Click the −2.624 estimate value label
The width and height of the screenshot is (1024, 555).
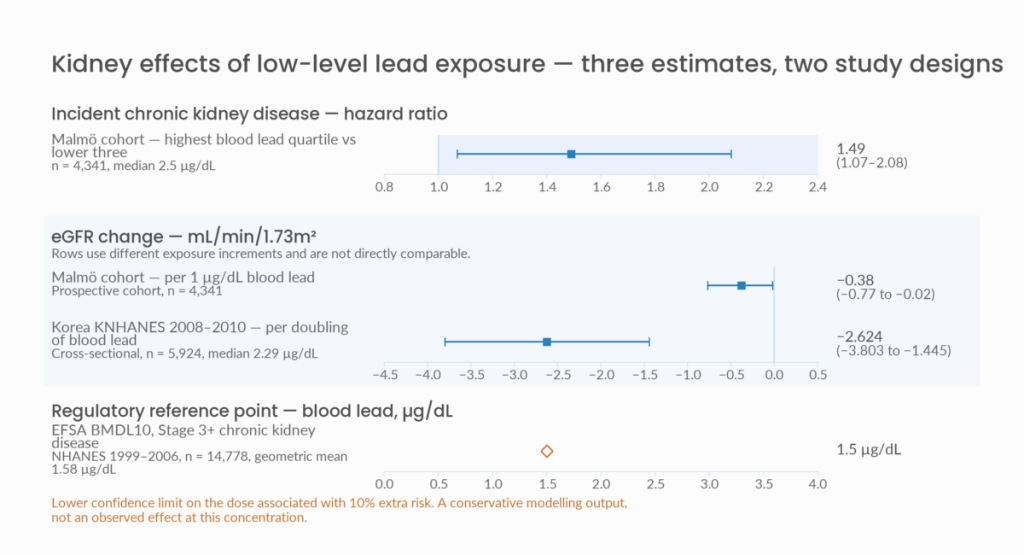click(x=859, y=337)
